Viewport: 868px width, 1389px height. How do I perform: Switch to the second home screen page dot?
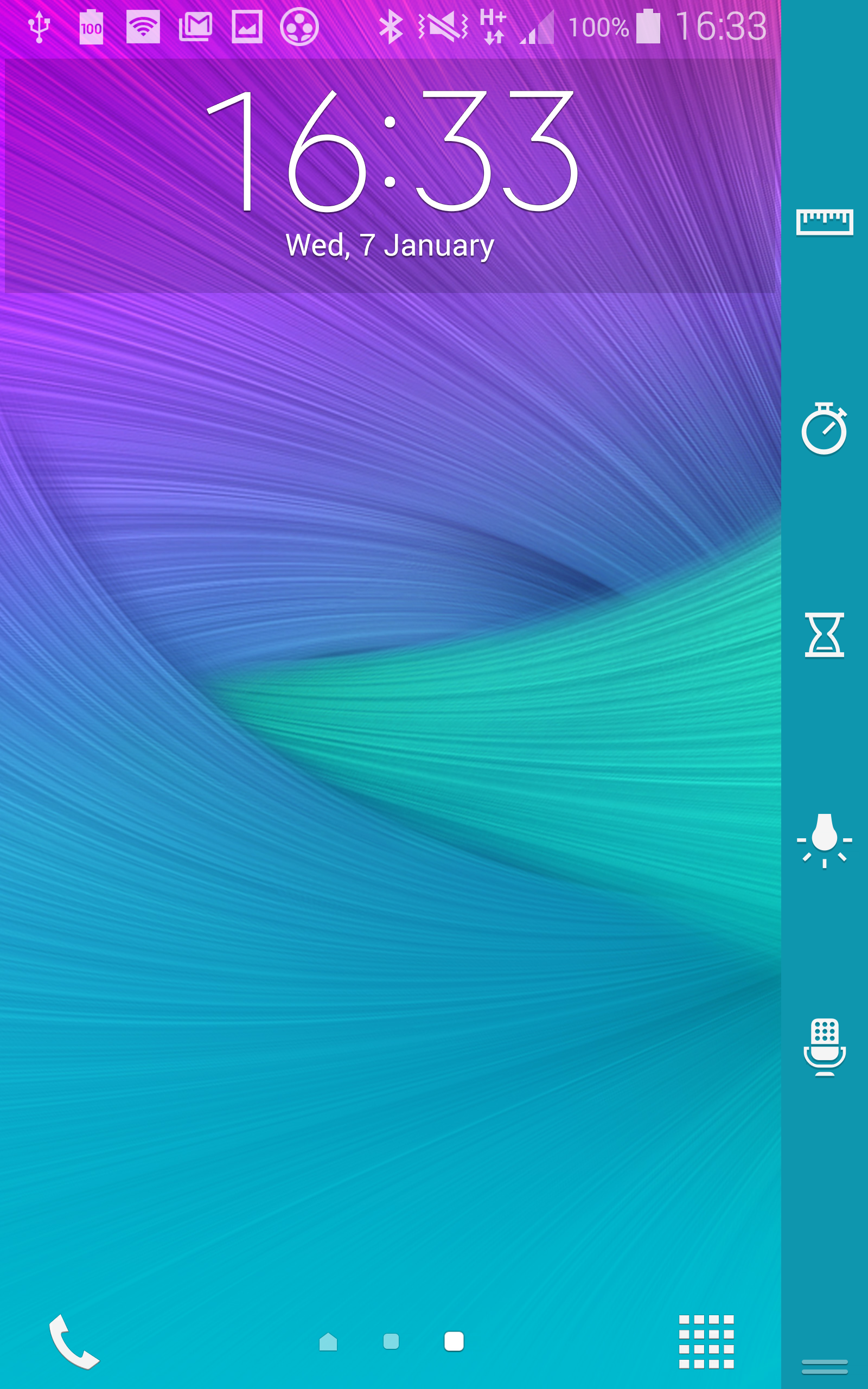(x=391, y=1341)
